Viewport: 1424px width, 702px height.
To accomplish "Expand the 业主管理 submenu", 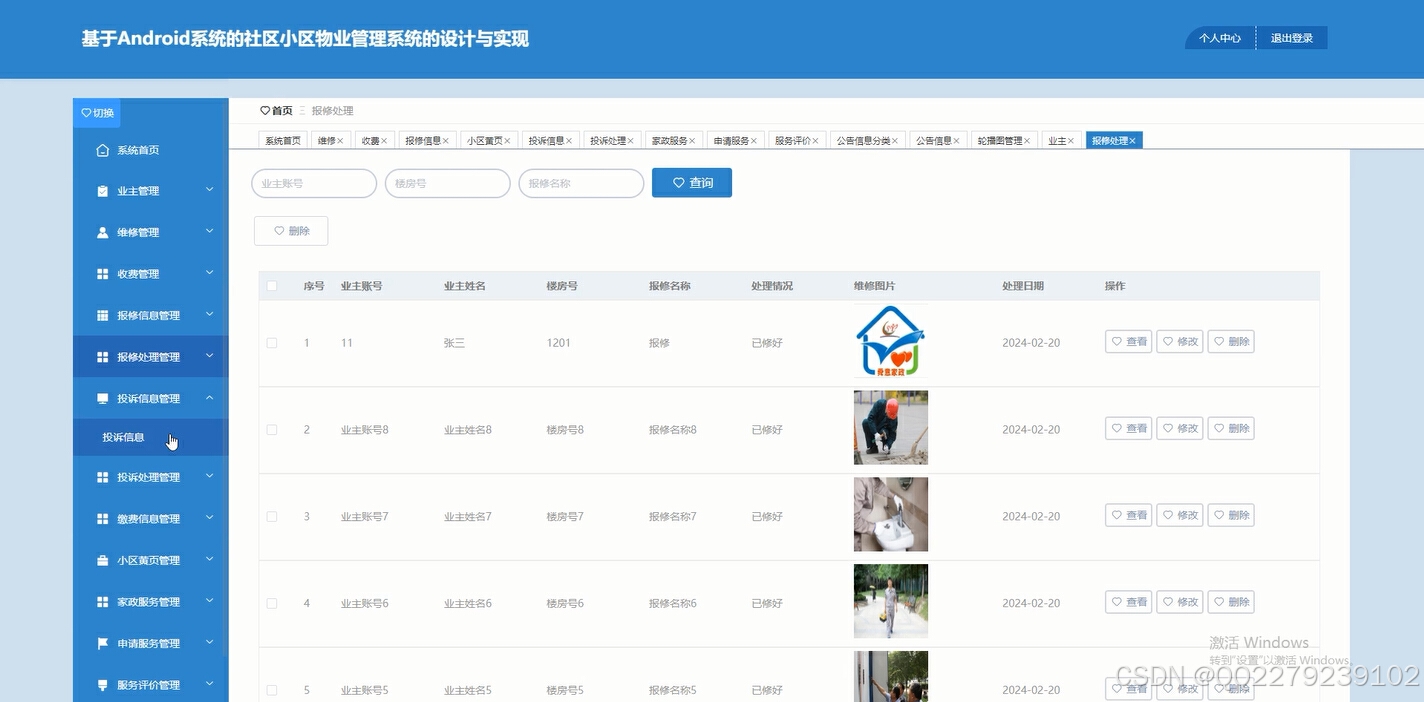I will [x=208, y=190].
